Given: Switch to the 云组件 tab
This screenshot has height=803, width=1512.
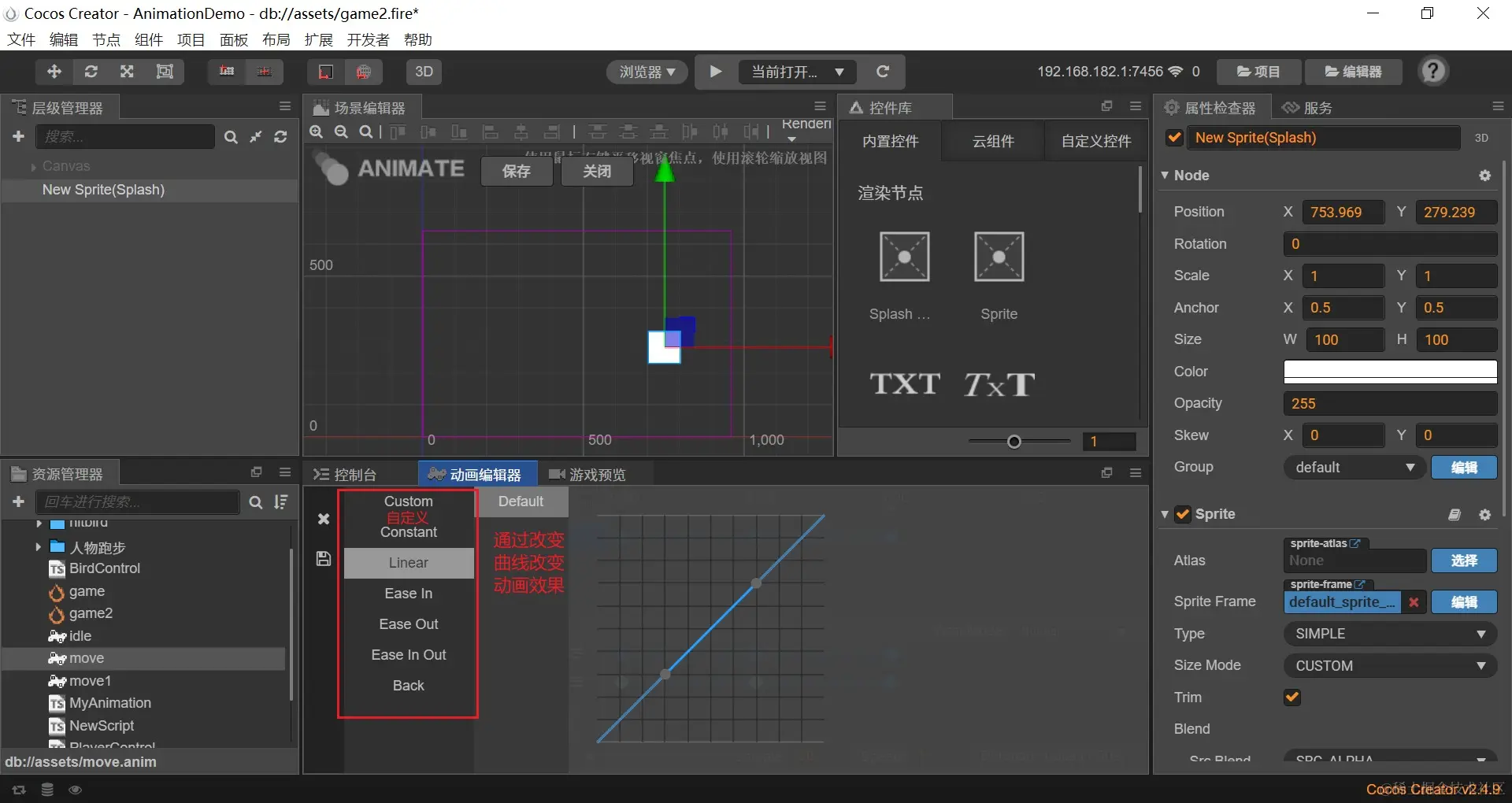Looking at the screenshot, I should coord(993,142).
